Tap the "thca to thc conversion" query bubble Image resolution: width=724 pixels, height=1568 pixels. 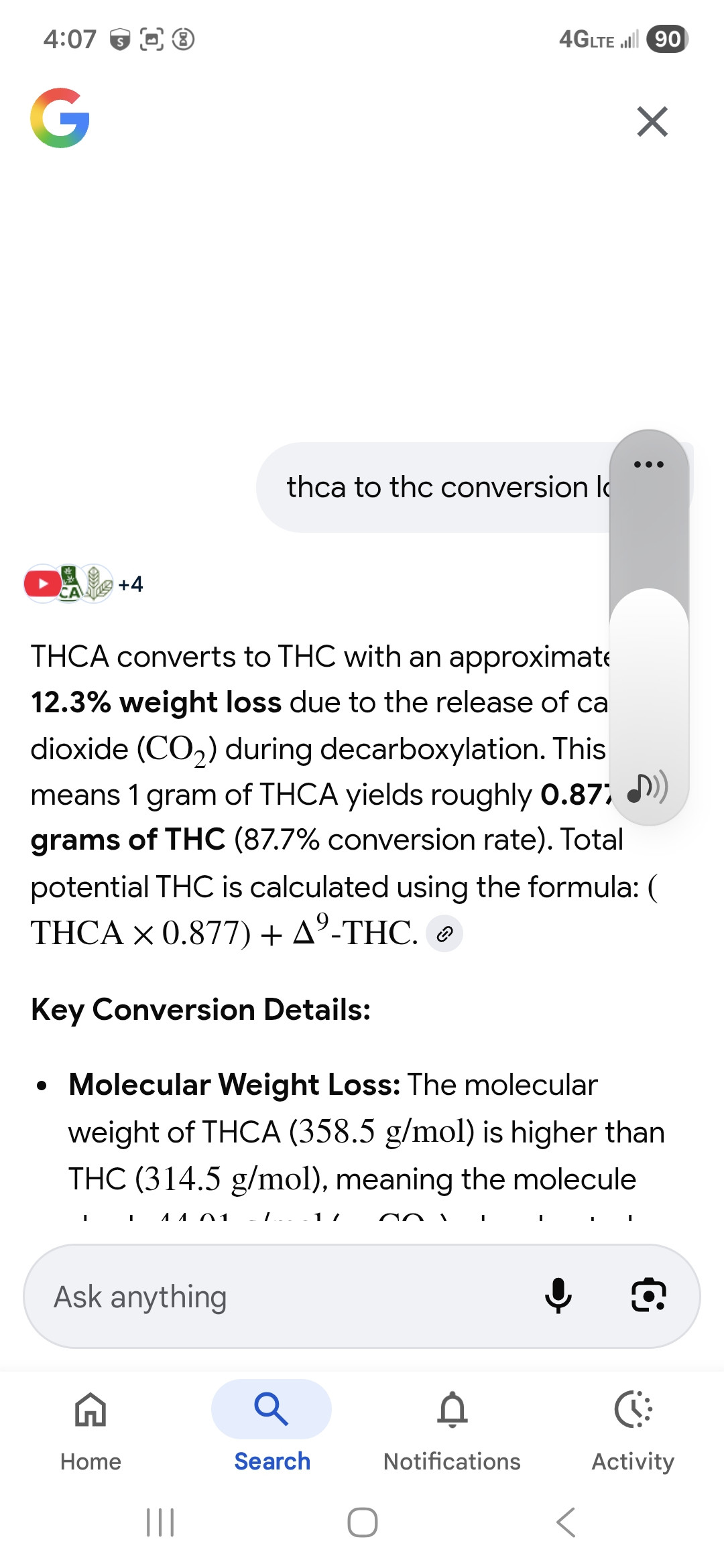click(436, 487)
